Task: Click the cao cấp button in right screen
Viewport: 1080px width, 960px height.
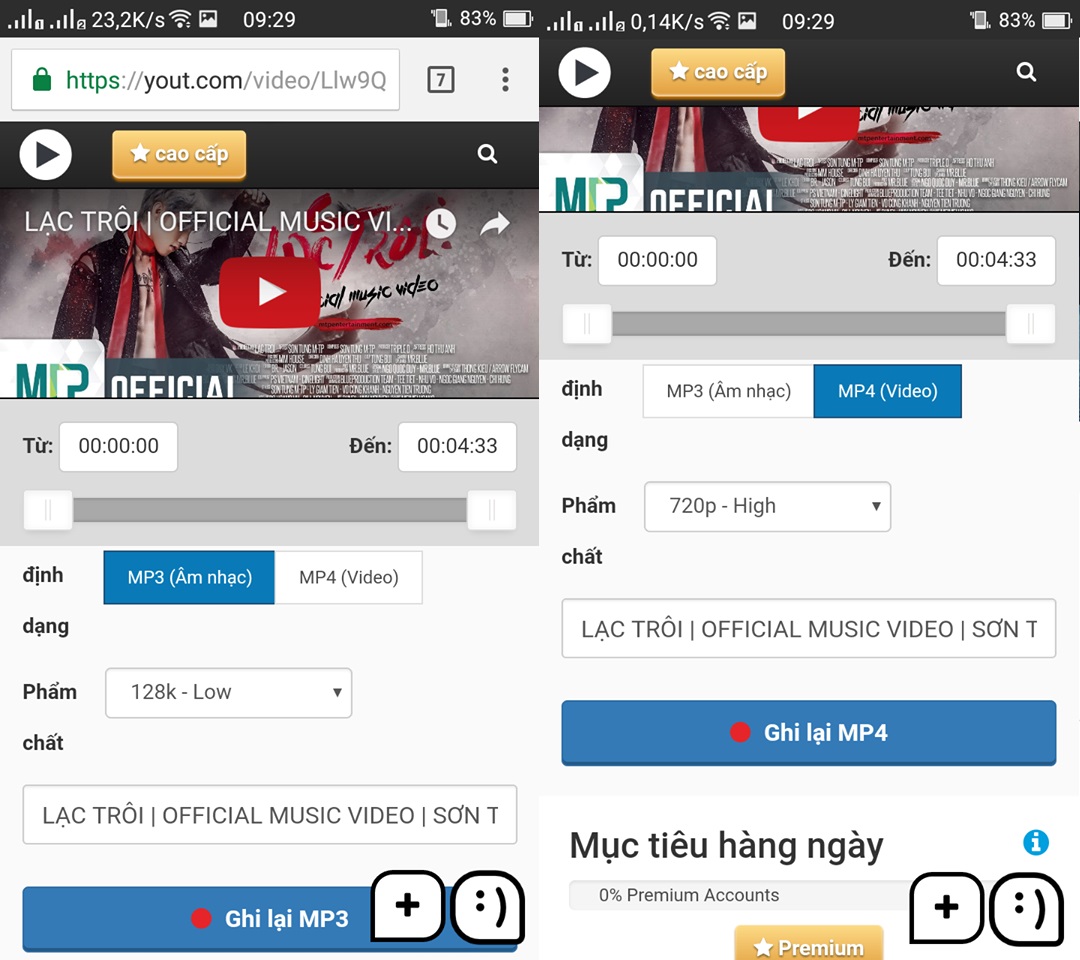Action: 718,72
